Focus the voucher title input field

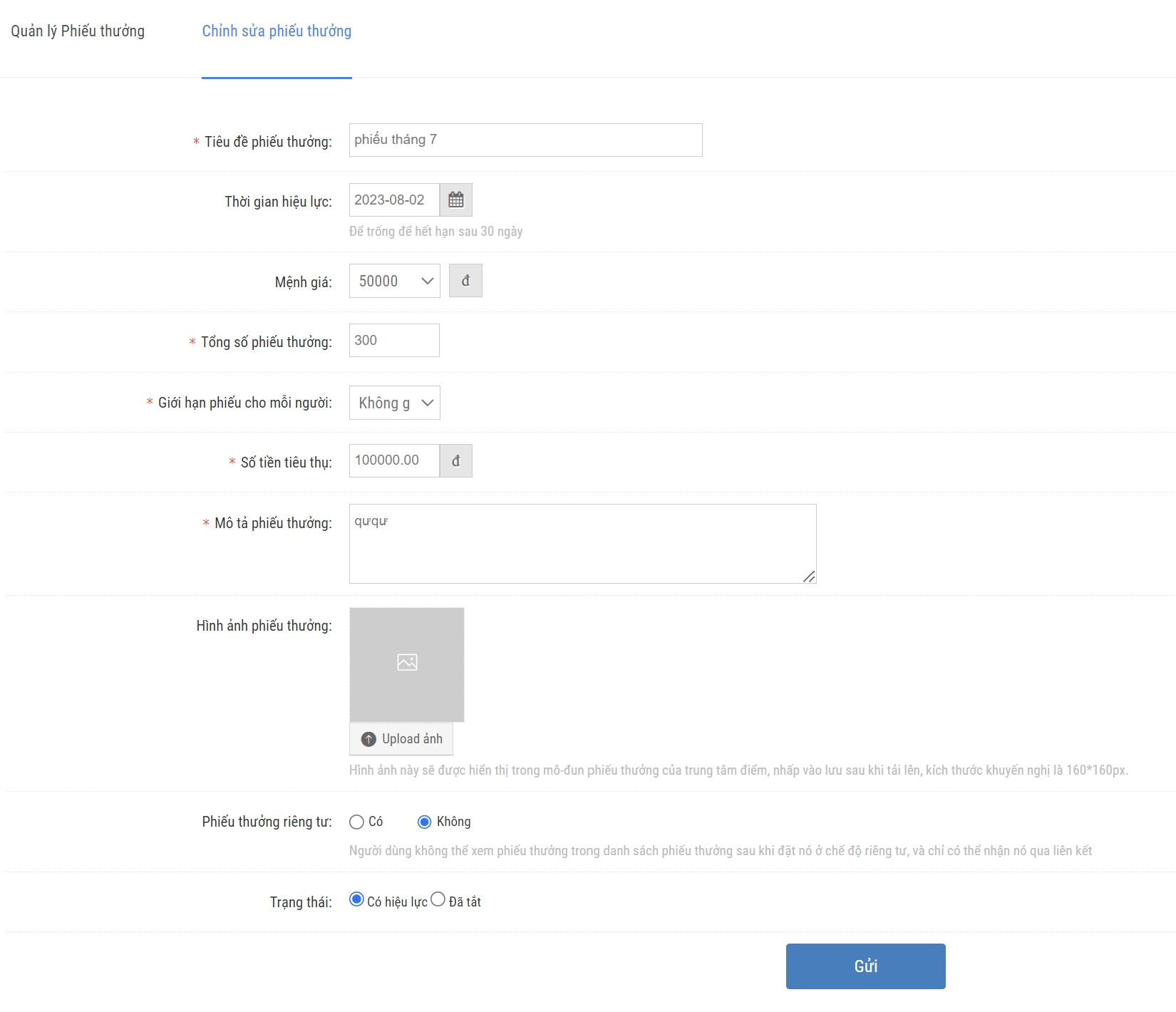525,140
